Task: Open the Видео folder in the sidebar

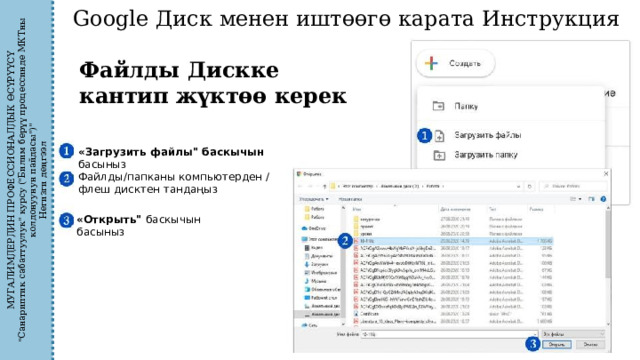Action: 314,247
